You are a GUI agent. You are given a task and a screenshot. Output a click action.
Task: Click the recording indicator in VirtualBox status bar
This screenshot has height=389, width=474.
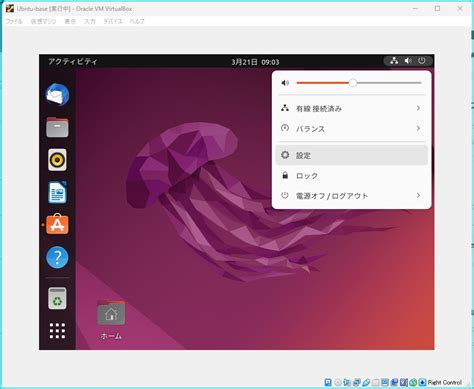pyautogui.click(x=394, y=382)
